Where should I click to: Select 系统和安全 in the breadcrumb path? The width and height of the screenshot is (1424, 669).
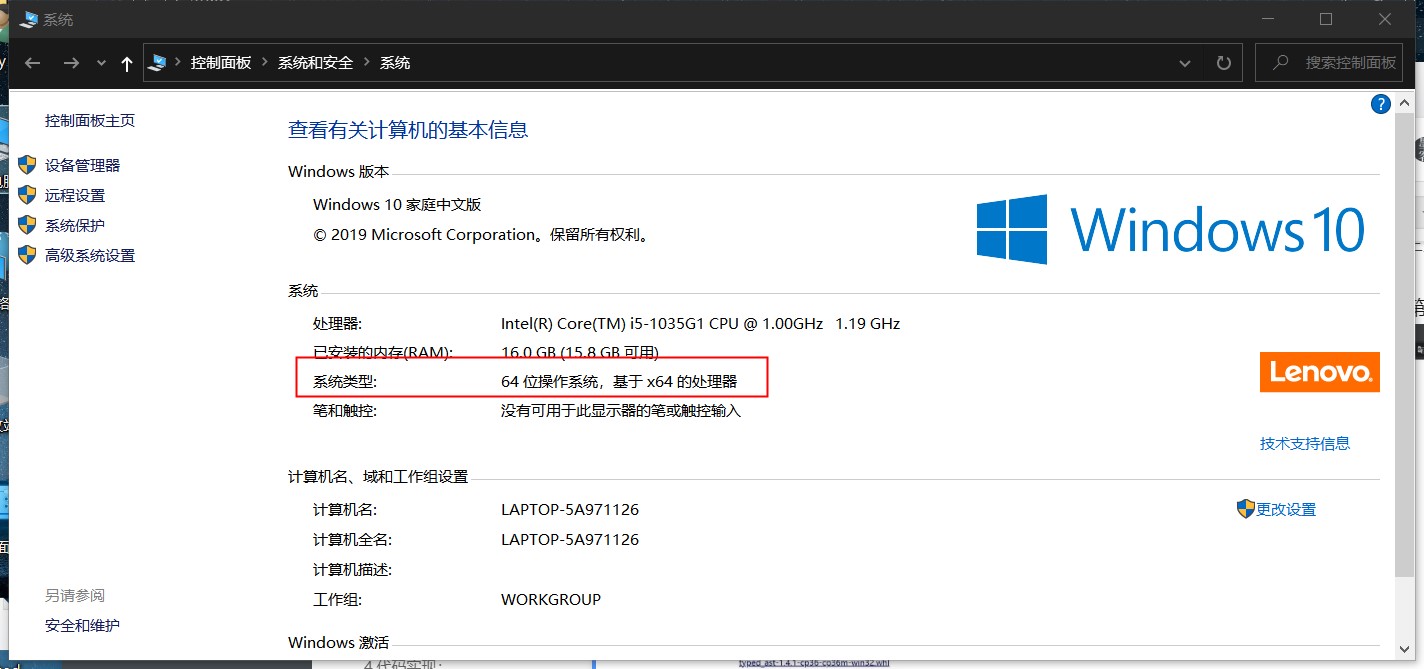[x=315, y=62]
